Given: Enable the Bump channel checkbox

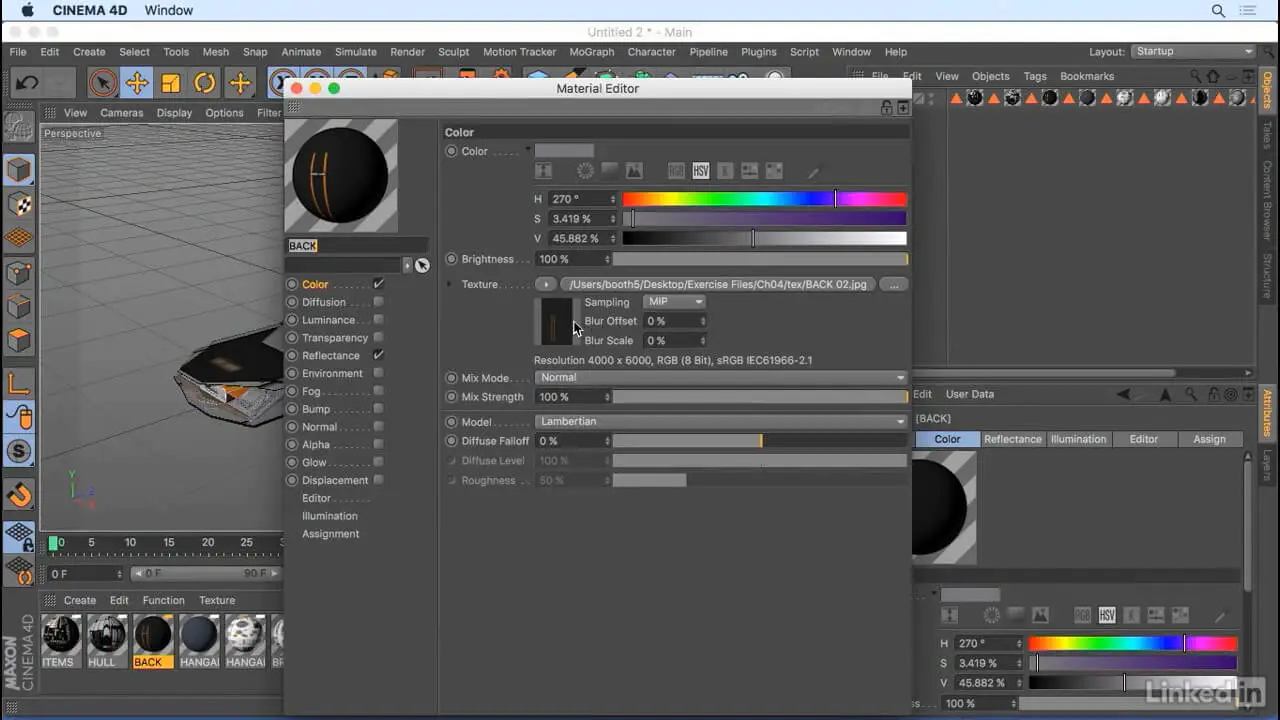Looking at the screenshot, I should pos(378,409).
